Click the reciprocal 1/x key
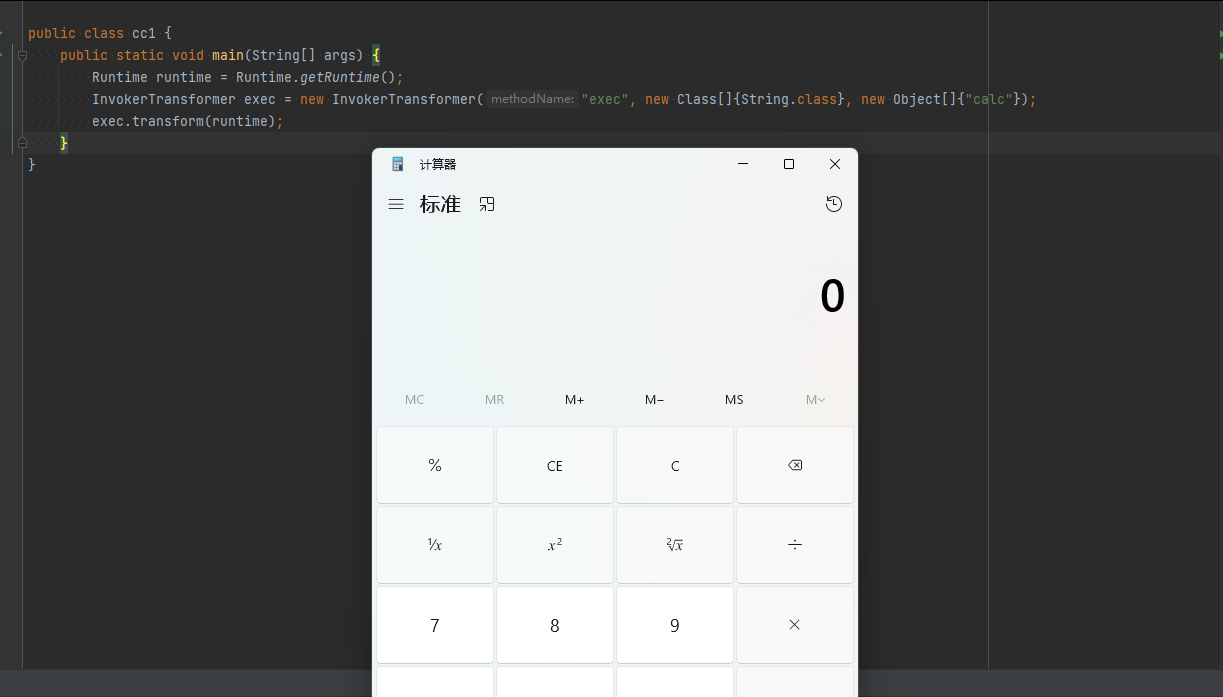 click(x=435, y=545)
